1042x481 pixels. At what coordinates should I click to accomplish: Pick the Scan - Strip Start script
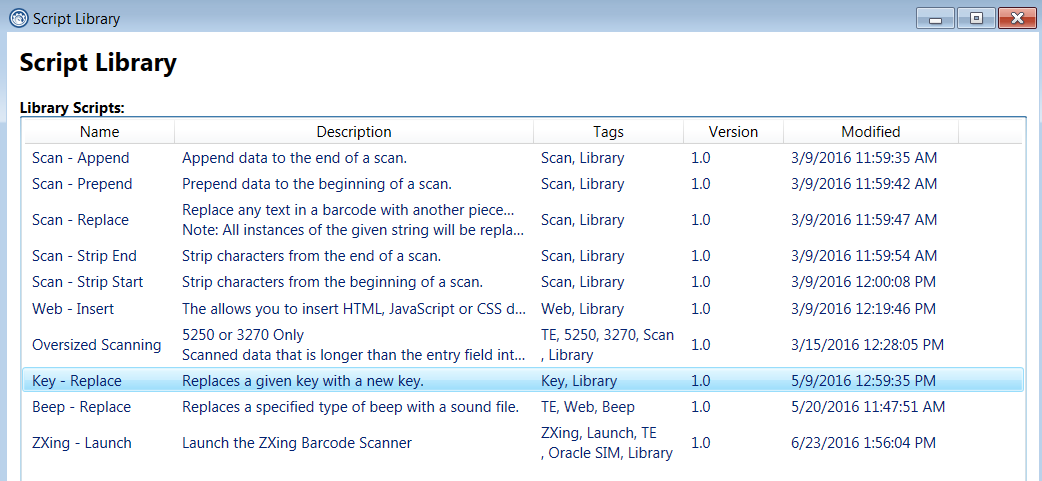(x=87, y=282)
